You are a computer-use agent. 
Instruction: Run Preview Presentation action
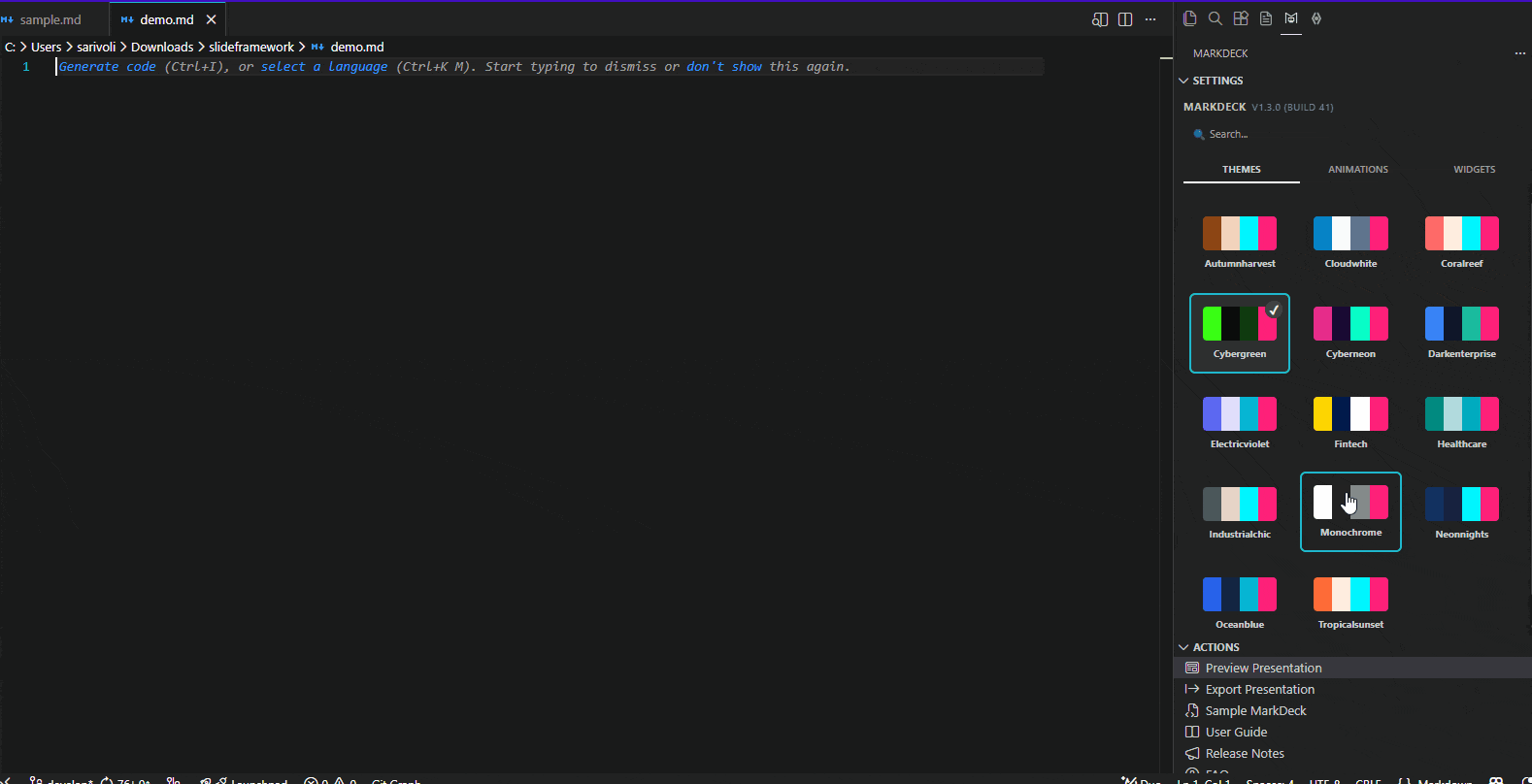click(1352, 668)
